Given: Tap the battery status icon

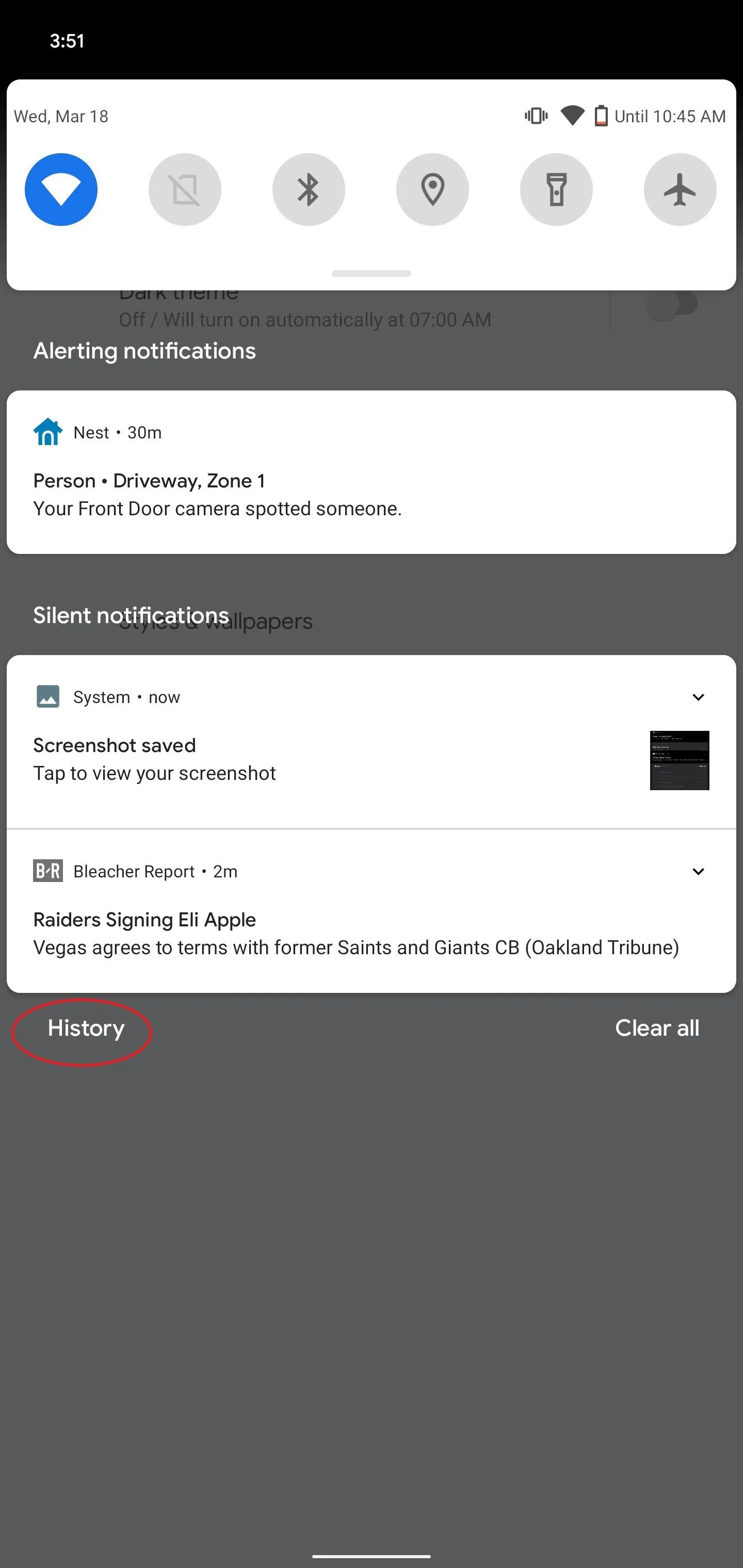Looking at the screenshot, I should pos(601,116).
